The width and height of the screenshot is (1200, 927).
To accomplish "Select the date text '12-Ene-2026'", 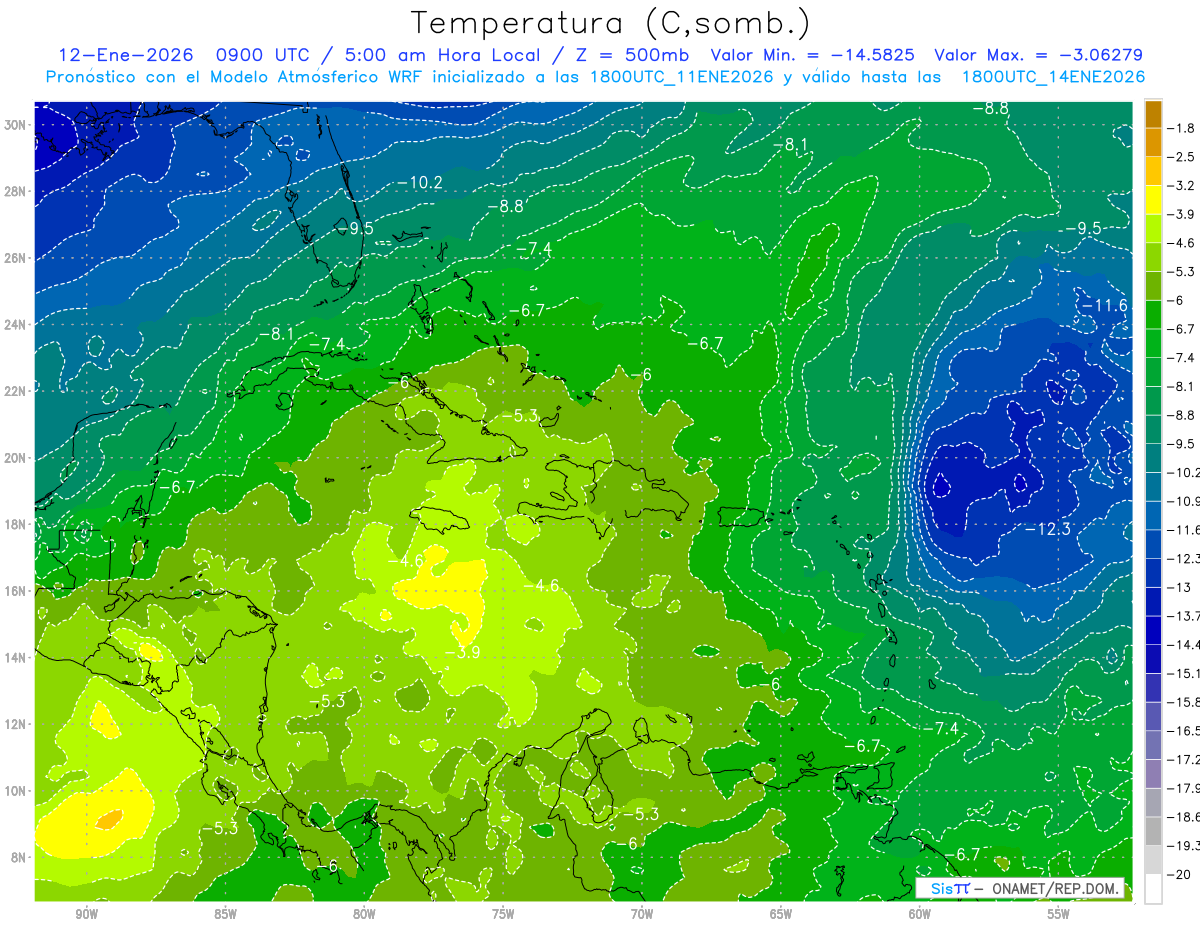I will [128, 55].
